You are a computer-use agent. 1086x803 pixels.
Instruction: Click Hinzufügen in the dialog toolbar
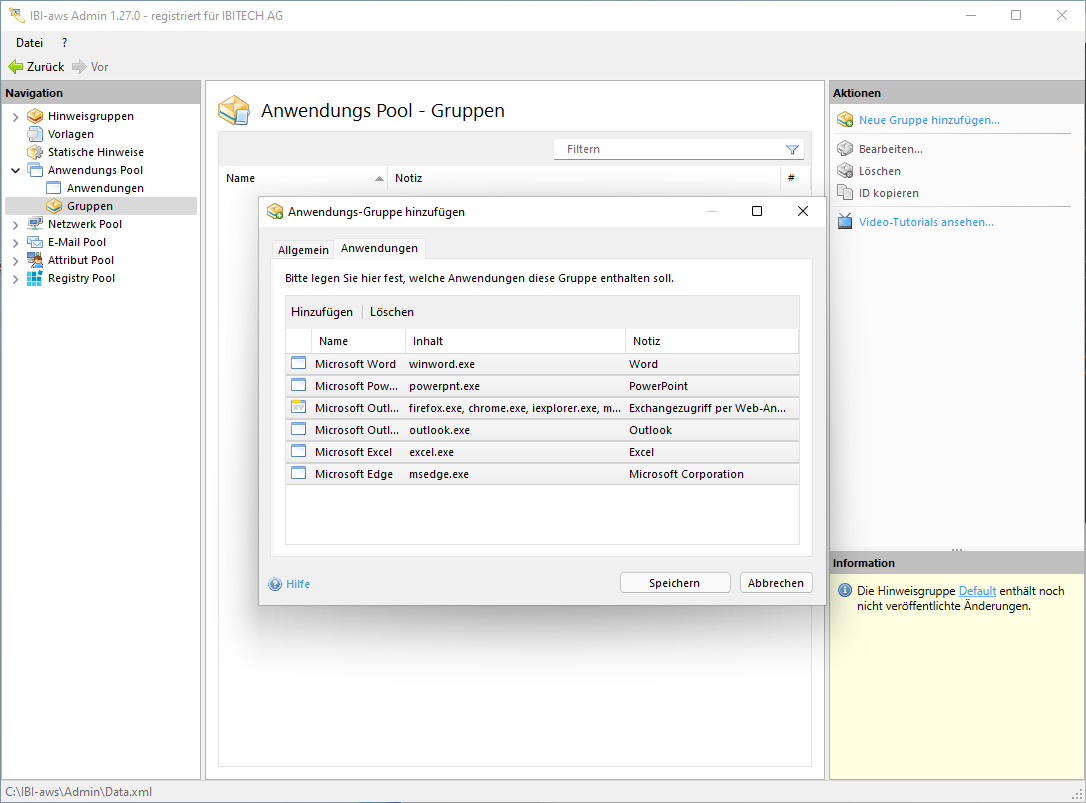click(321, 312)
